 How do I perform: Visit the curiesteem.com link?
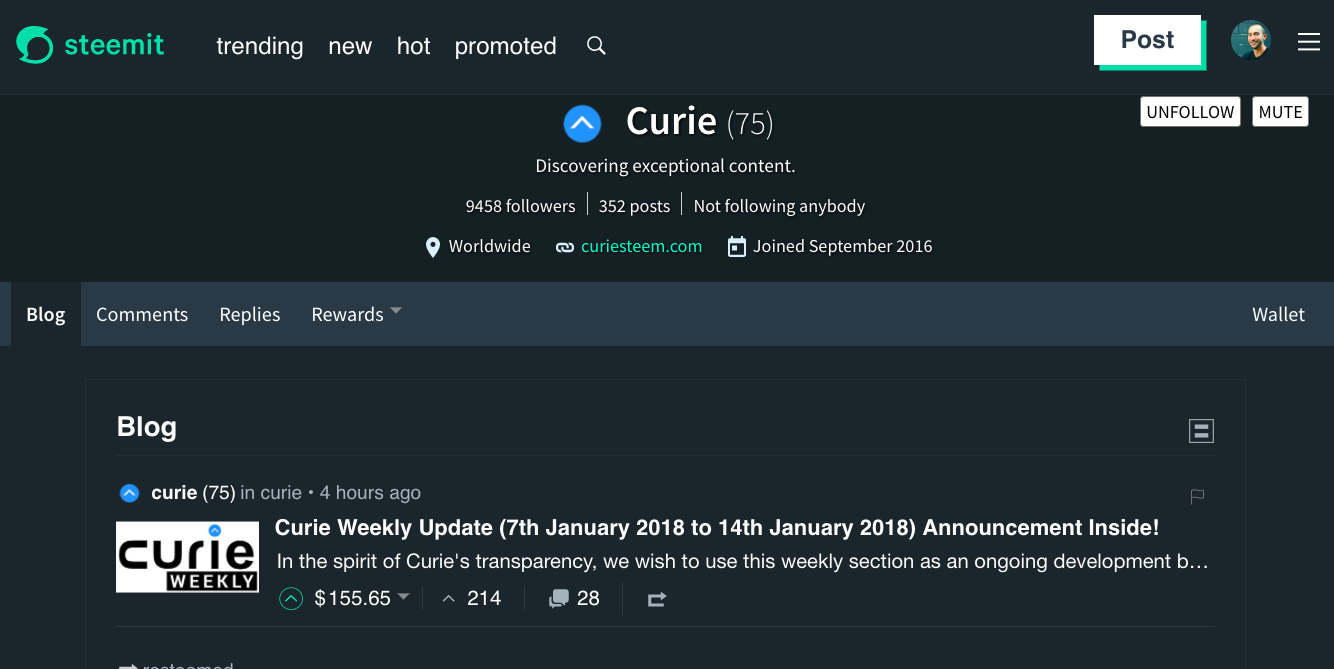pyautogui.click(x=641, y=246)
